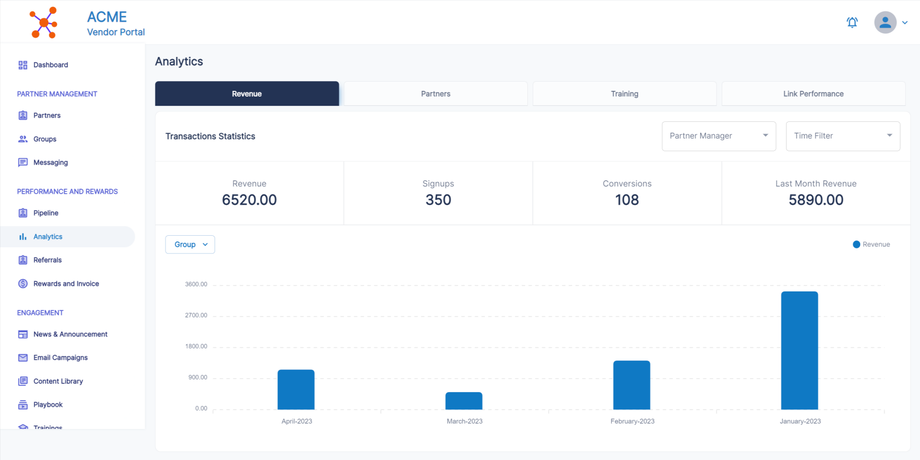The width and height of the screenshot is (920, 460).
Task: Click the Groups people icon
Action: click(x=23, y=139)
